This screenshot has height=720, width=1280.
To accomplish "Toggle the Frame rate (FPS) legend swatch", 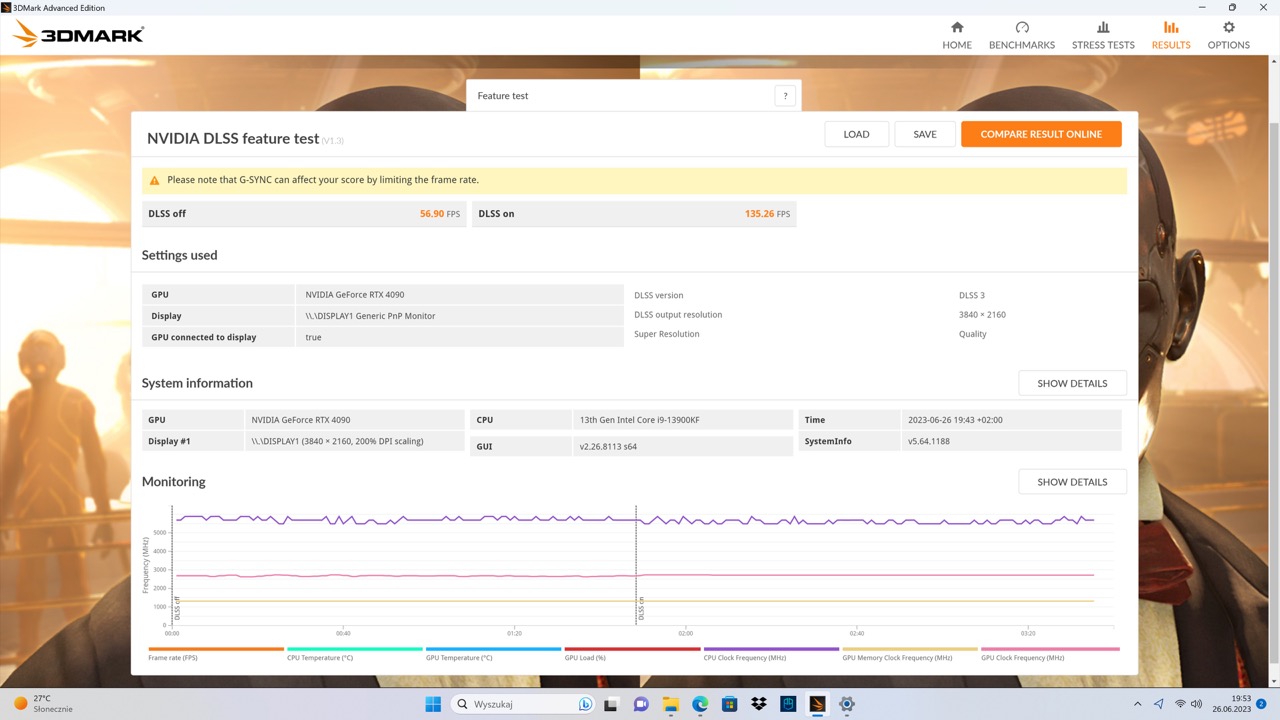I will (x=216, y=649).
